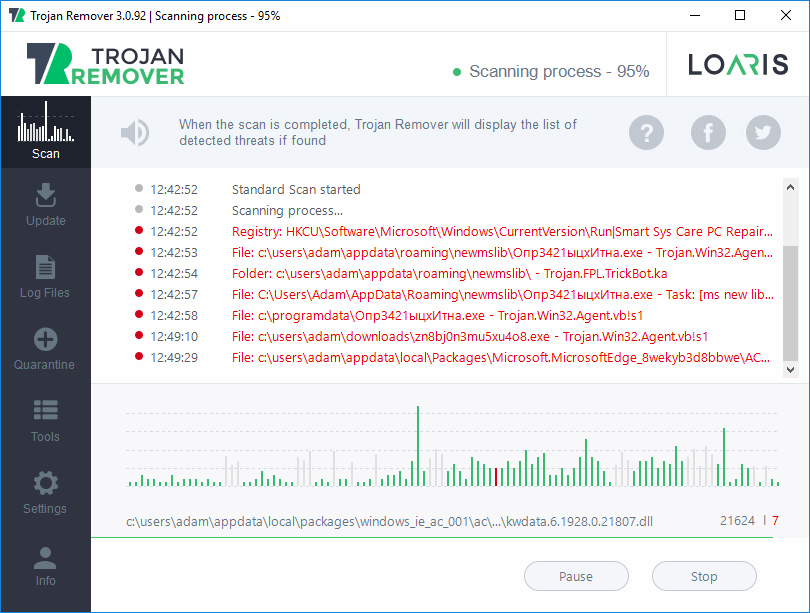Toggle the speaker sound icon
Screen dimensions: 810x613
point(135,133)
